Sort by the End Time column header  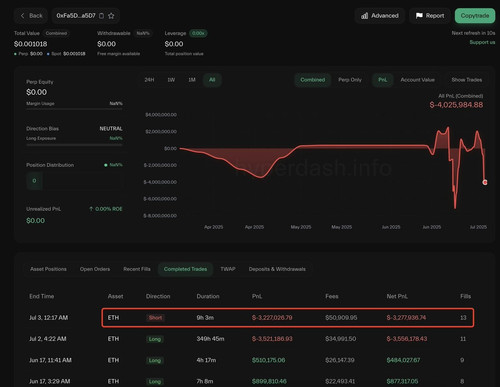click(x=42, y=296)
